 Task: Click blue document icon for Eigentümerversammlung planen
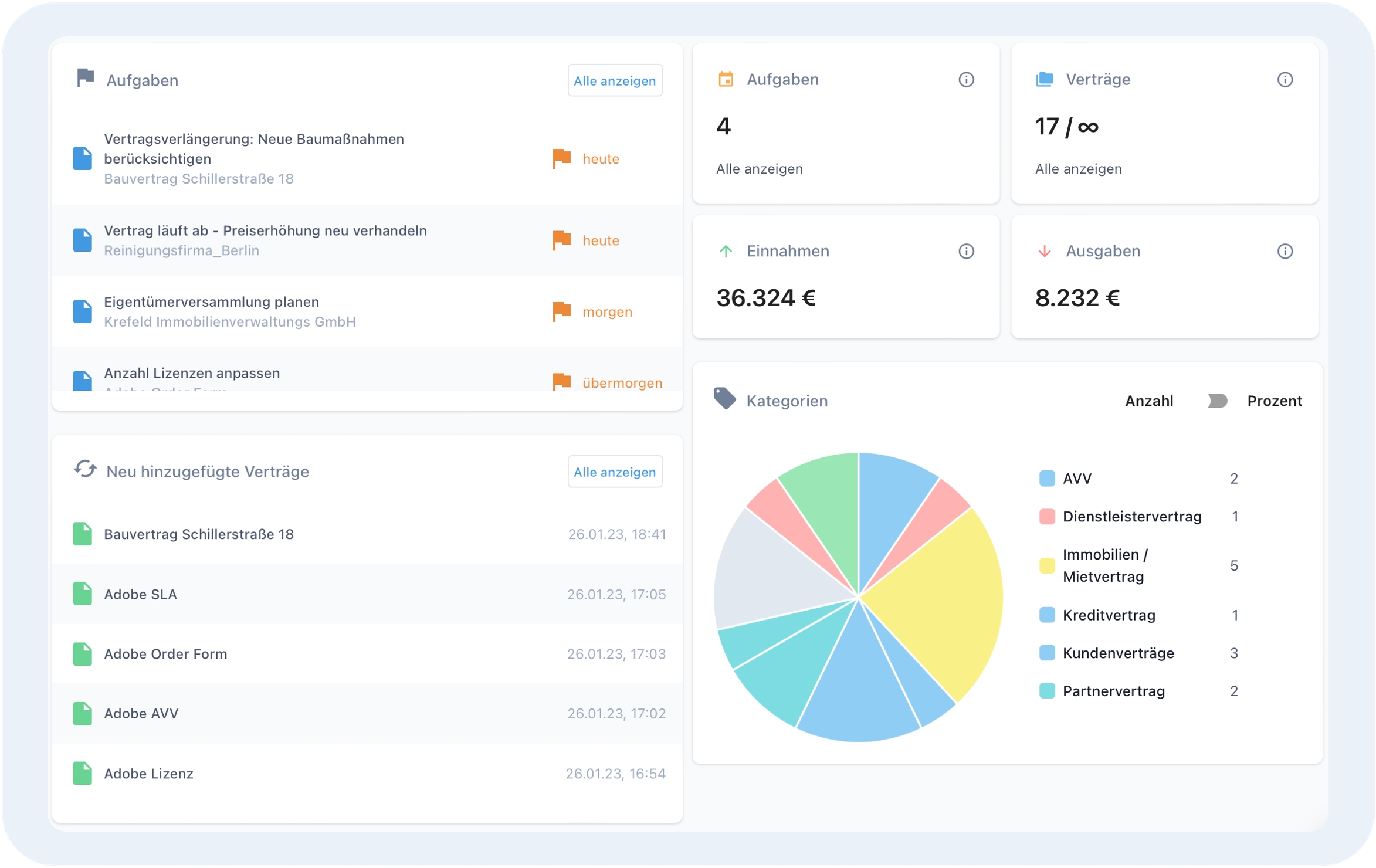(83, 311)
